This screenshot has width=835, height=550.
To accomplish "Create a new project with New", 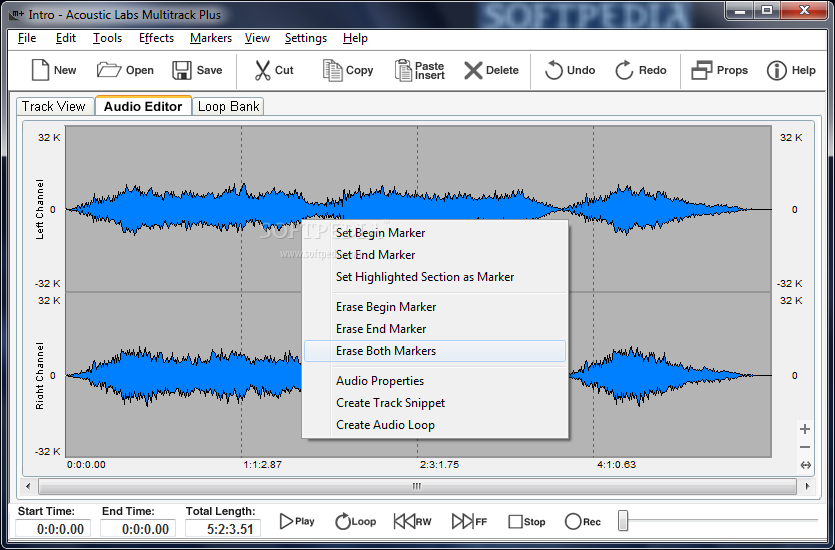I will (x=53, y=70).
